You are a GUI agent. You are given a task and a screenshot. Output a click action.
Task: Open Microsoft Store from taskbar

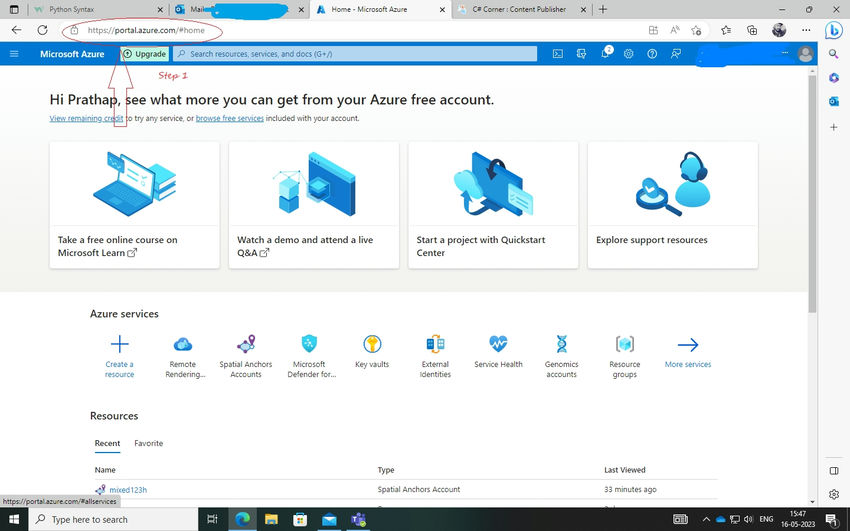pyautogui.click(x=300, y=519)
